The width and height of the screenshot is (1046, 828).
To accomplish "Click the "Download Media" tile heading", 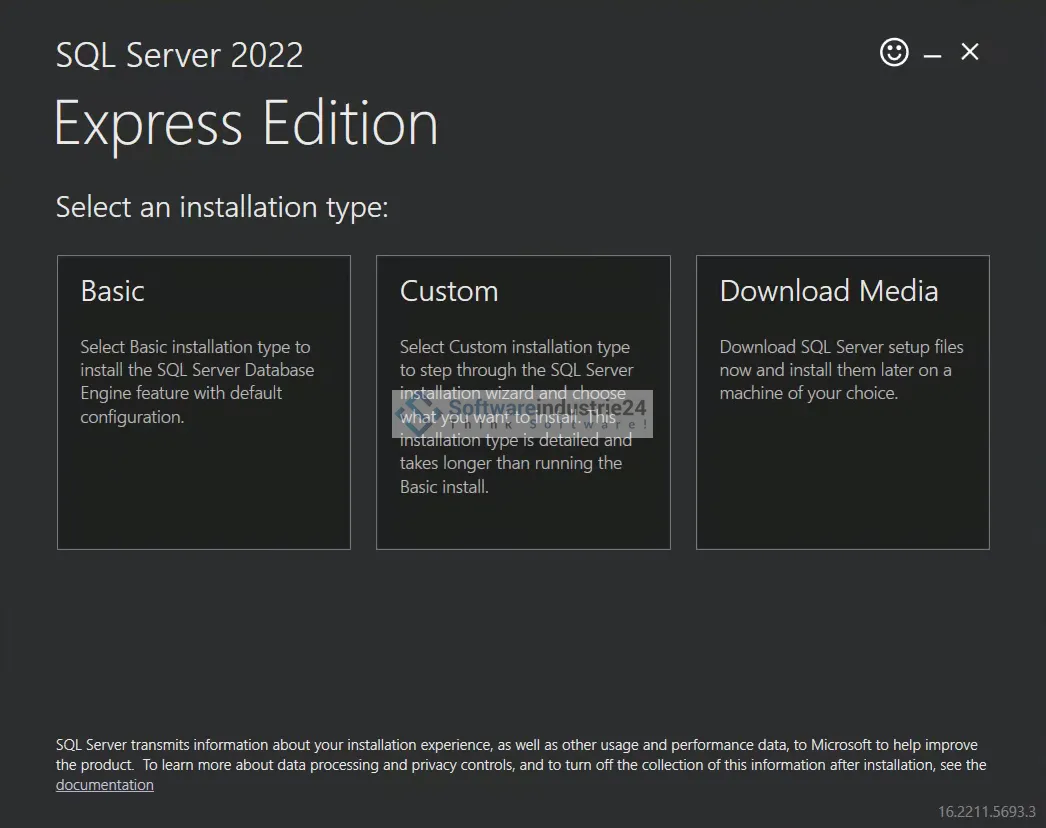I will coord(829,291).
